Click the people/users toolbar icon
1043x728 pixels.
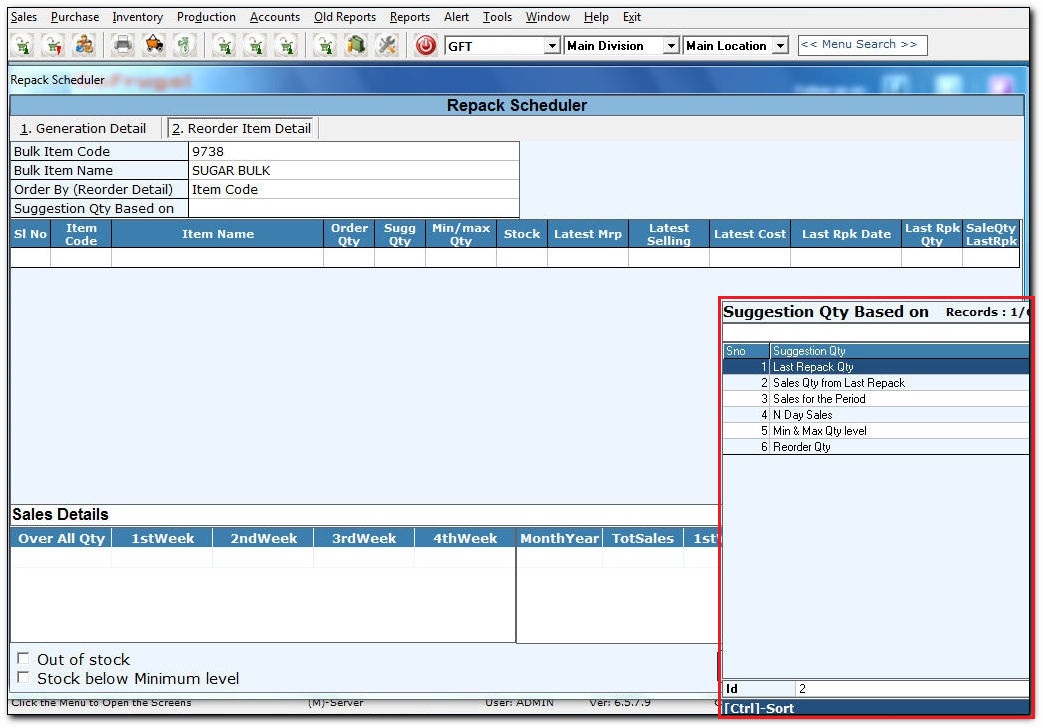[x=85, y=45]
